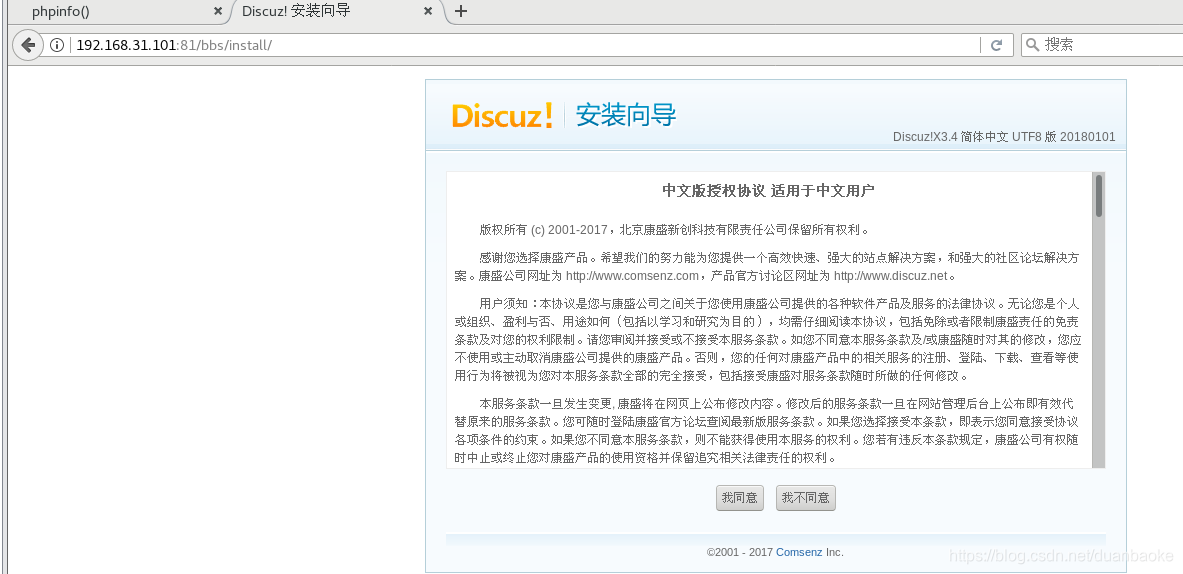The image size is (1183, 574).
Task: Click the text http://www.comsenz.com
Action: tap(632, 276)
